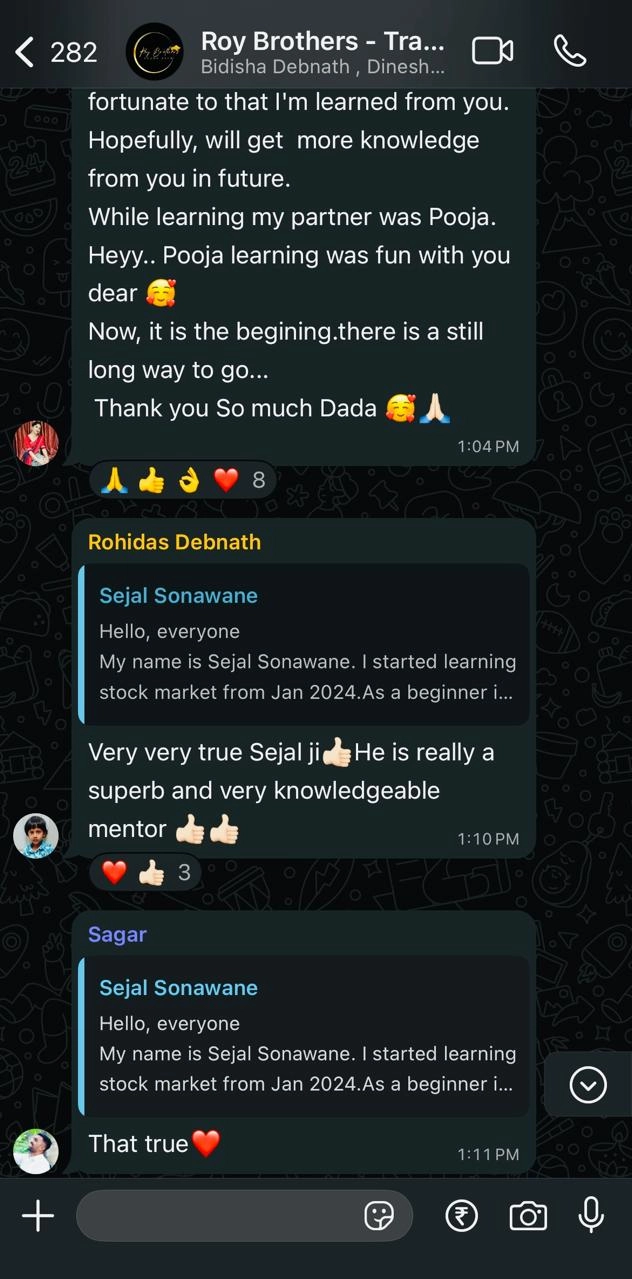Open quoted Sejal Sonawane message in Rohidas reply

[304, 645]
